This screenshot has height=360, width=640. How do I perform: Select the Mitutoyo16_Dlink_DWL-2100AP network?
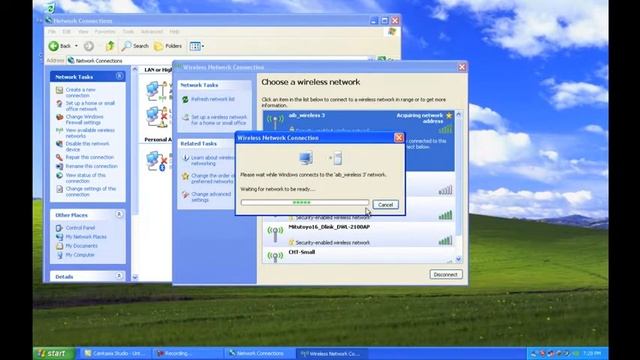pos(358,234)
